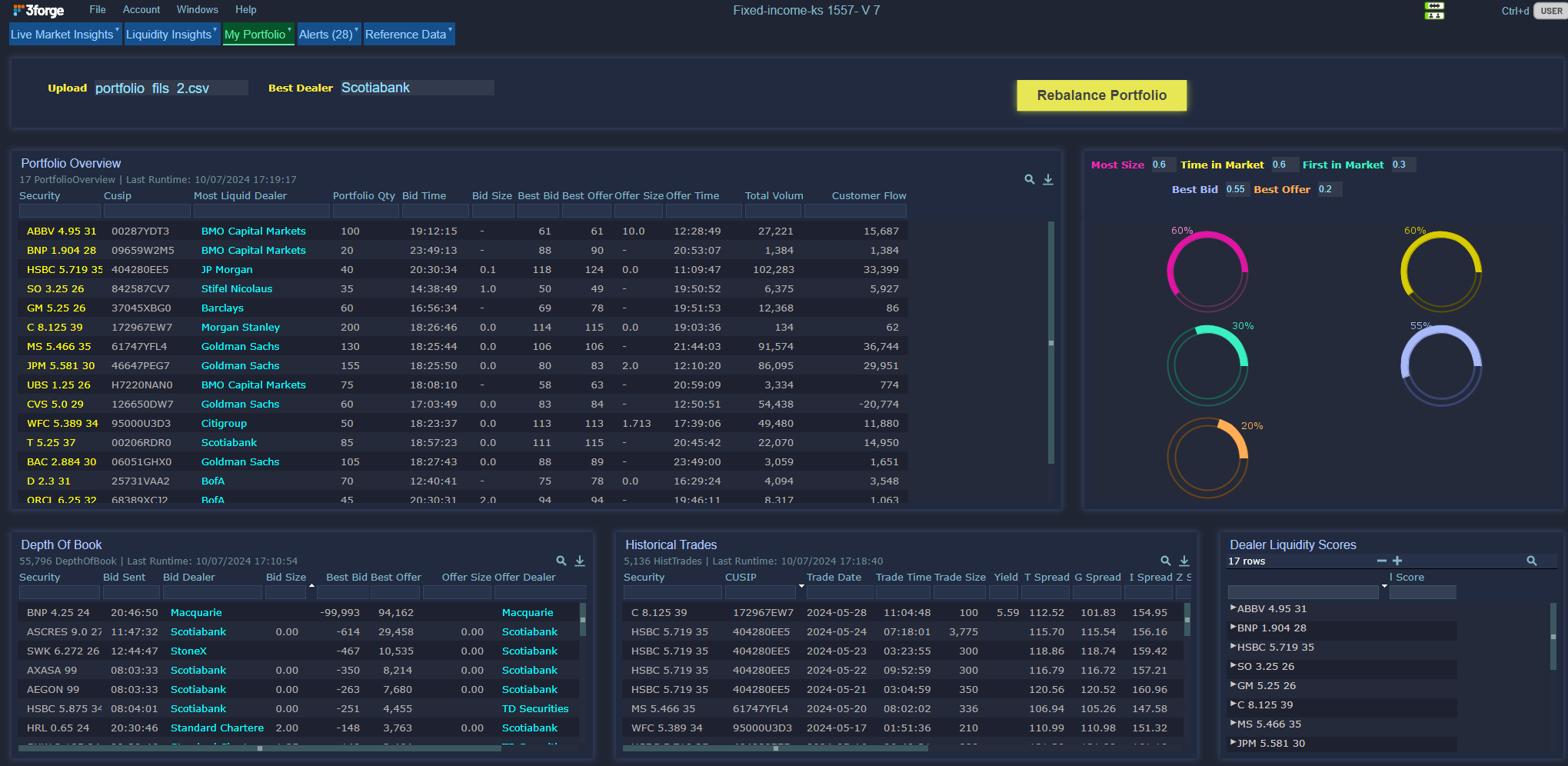This screenshot has width=1568, height=766.
Task: Click Dealer Liquidity Scores vertical scrollbar
Action: coord(1553,637)
